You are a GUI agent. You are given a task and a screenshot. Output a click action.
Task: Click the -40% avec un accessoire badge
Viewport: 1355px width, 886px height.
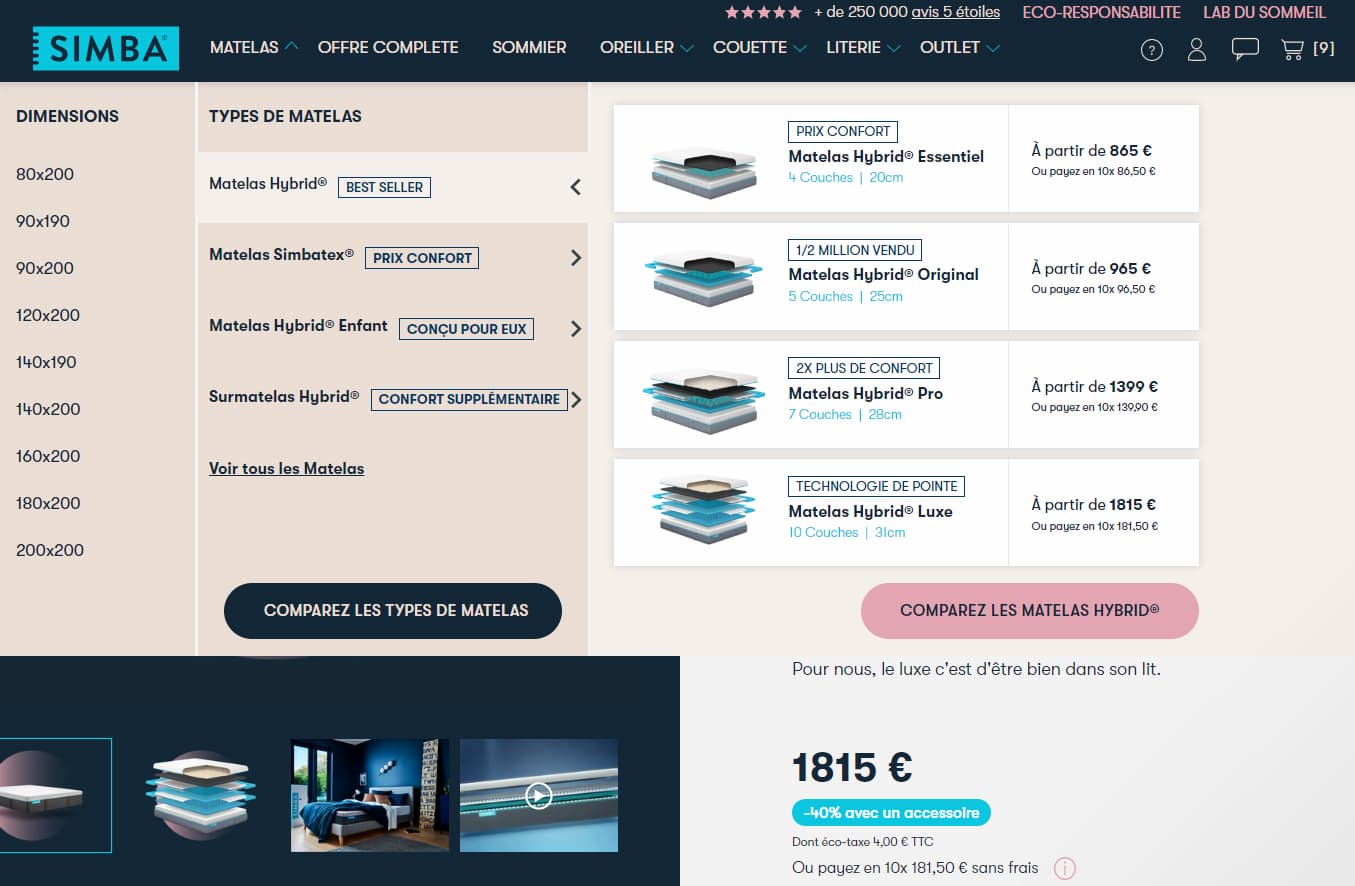(x=890, y=813)
